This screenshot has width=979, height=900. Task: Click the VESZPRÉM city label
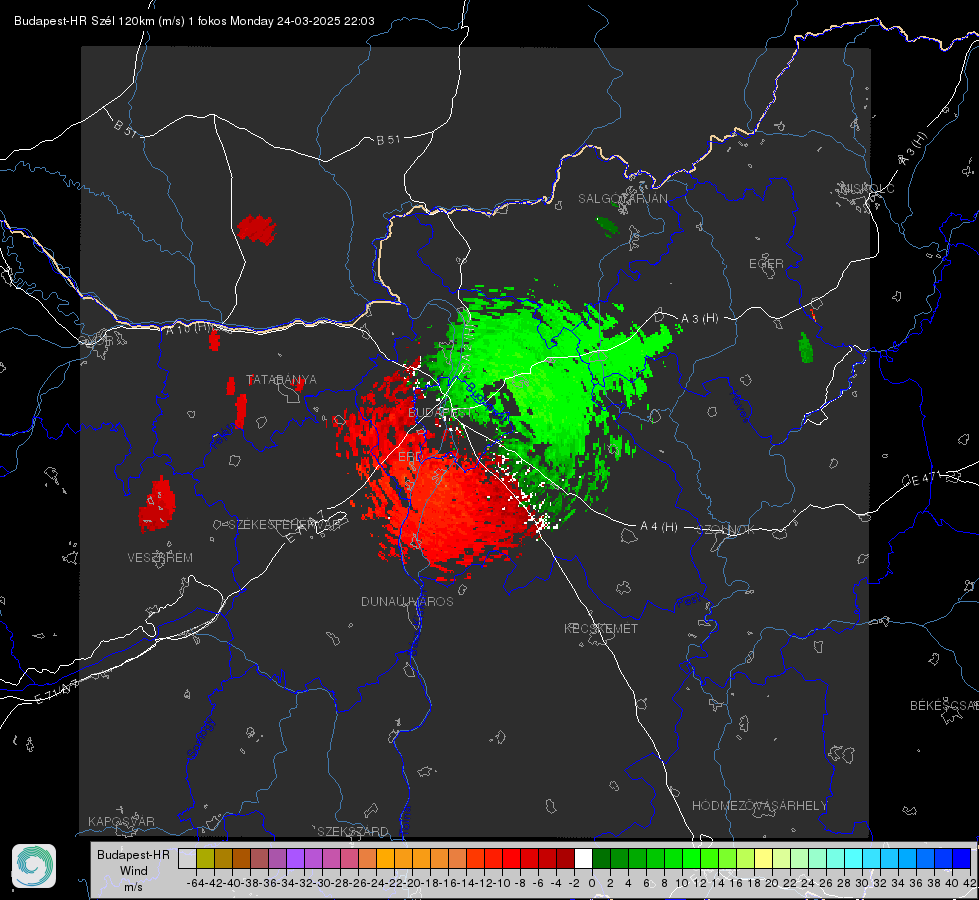coord(160,558)
